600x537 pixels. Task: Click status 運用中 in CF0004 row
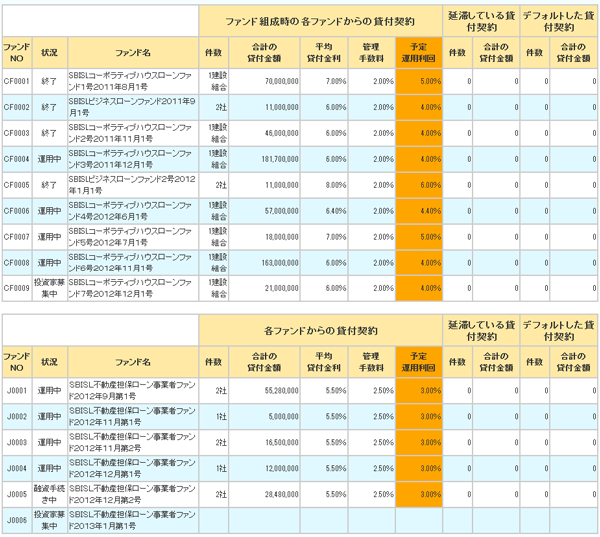(x=49, y=159)
